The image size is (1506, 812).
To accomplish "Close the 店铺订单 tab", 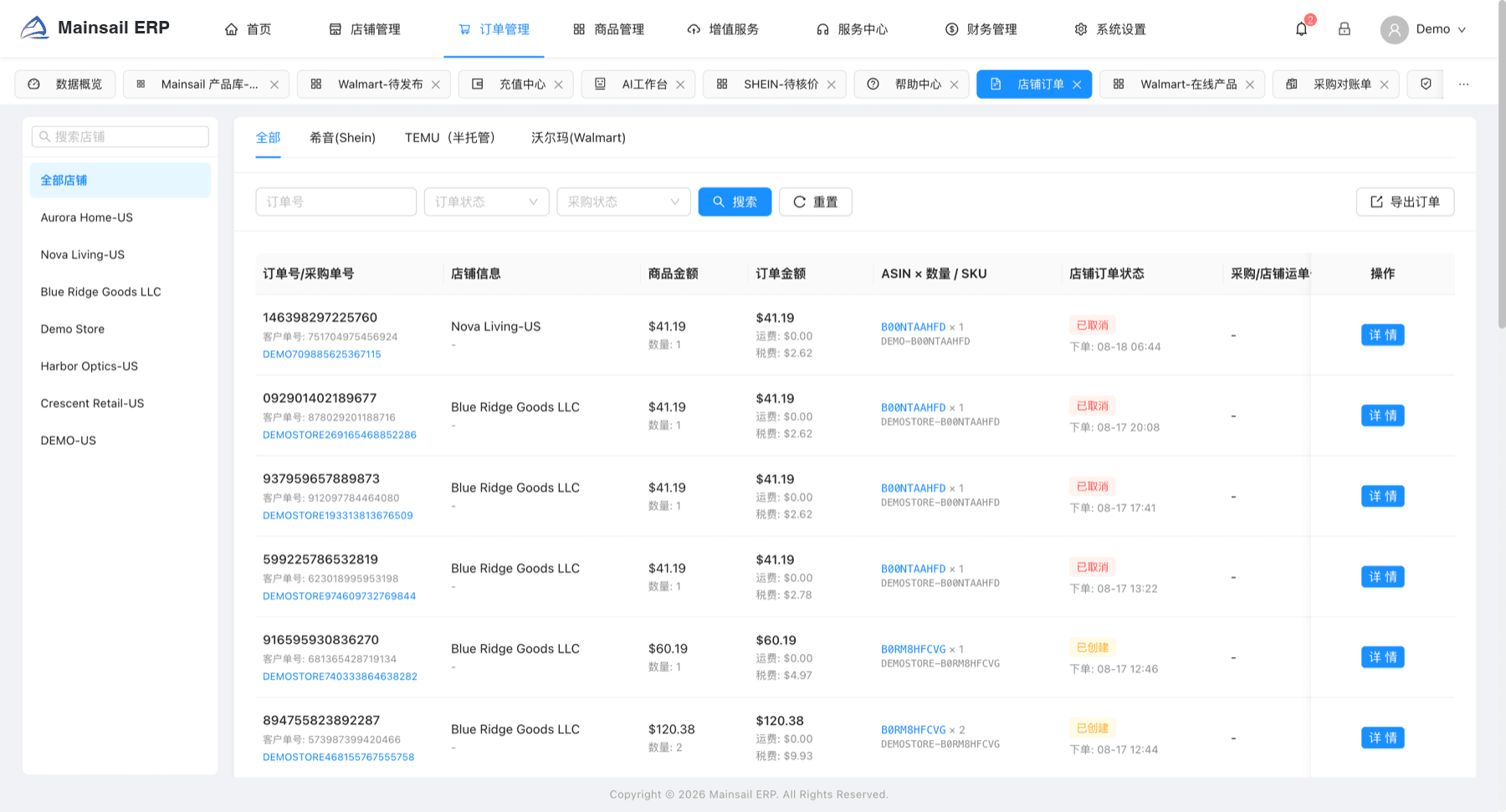I will [1077, 84].
